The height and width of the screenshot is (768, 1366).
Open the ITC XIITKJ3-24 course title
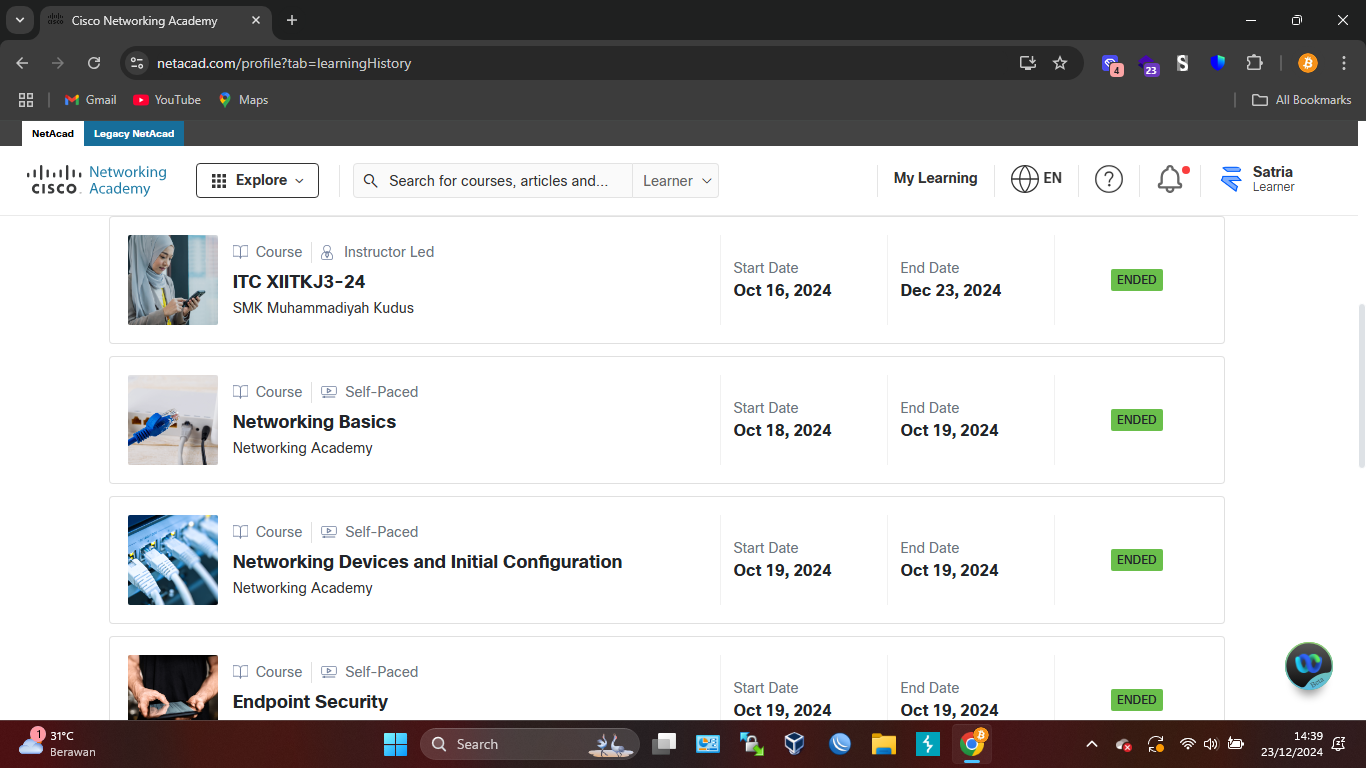(x=299, y=282)
